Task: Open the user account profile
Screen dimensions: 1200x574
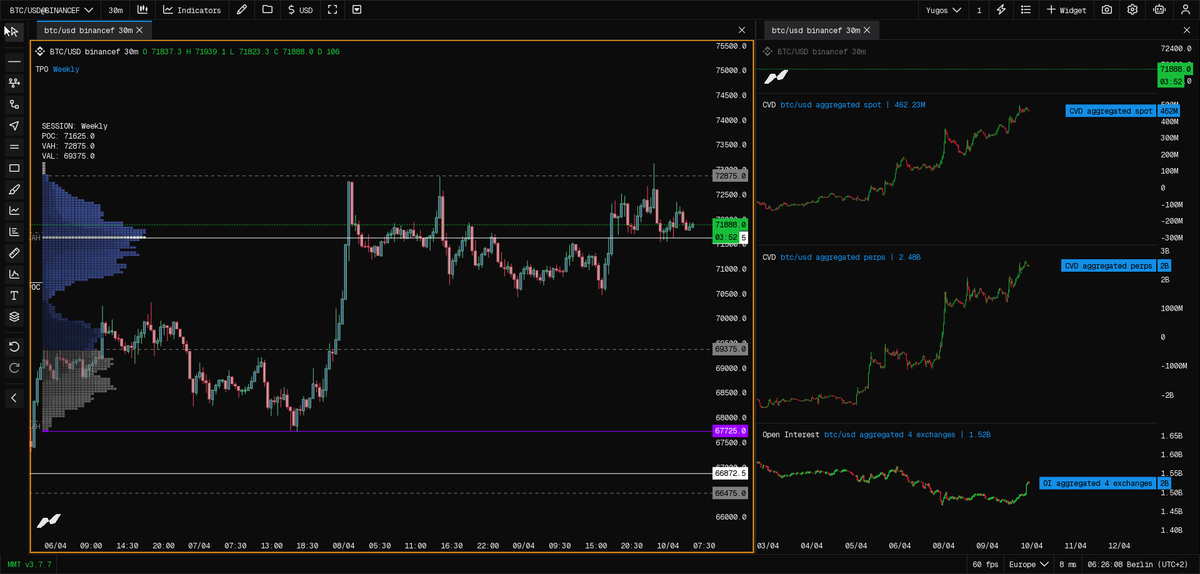Action: coord(1184,10)
